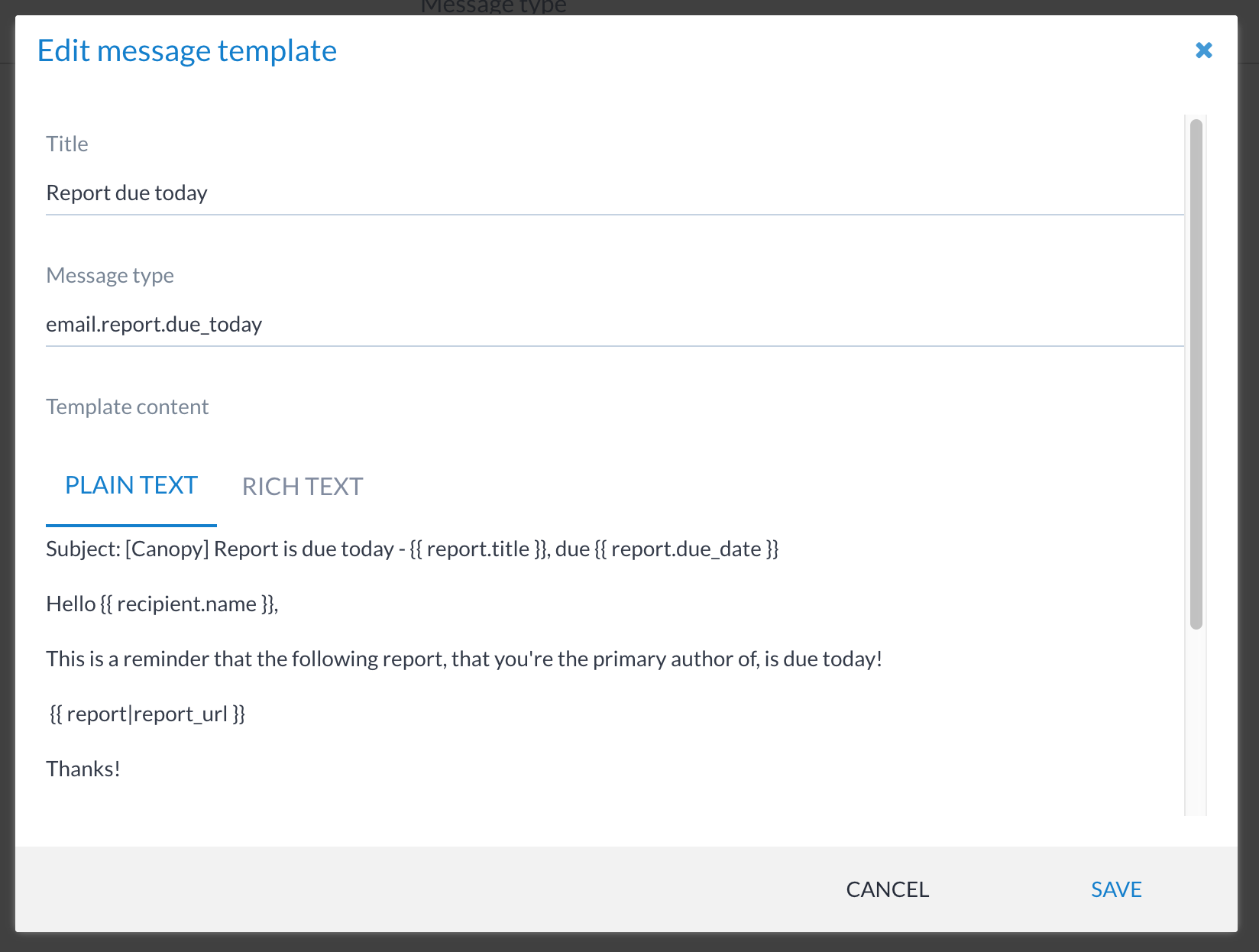This screenshot has height=952, width=1259.
Task: Click the "{{ recipient.name }}" placeholder
Action: (x=188, y=604)
